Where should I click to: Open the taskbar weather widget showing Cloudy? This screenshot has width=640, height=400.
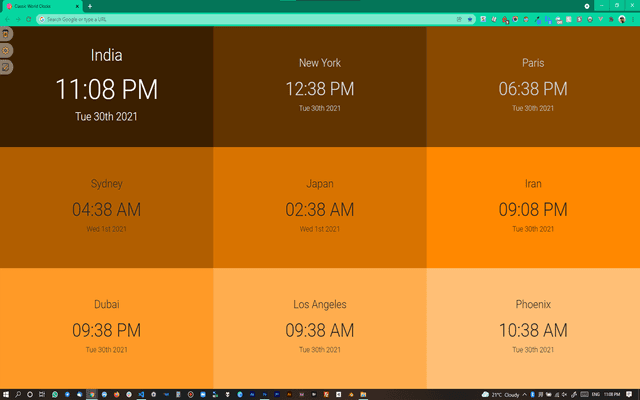503,394
